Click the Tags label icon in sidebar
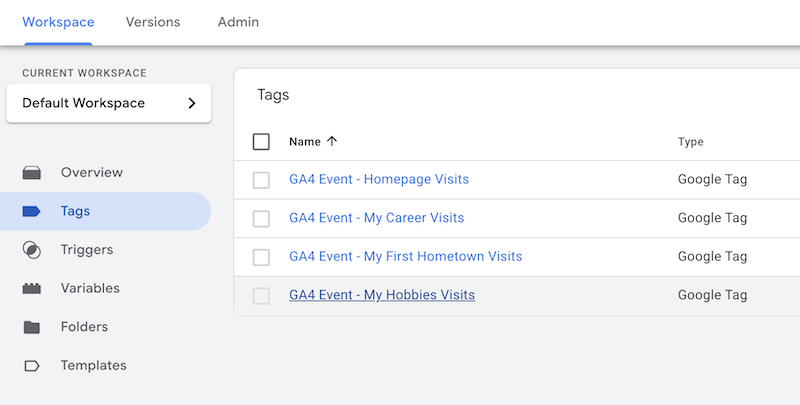The width and height of the screenshot is (800, 405). pyautogui.click(x=32, y=211)
